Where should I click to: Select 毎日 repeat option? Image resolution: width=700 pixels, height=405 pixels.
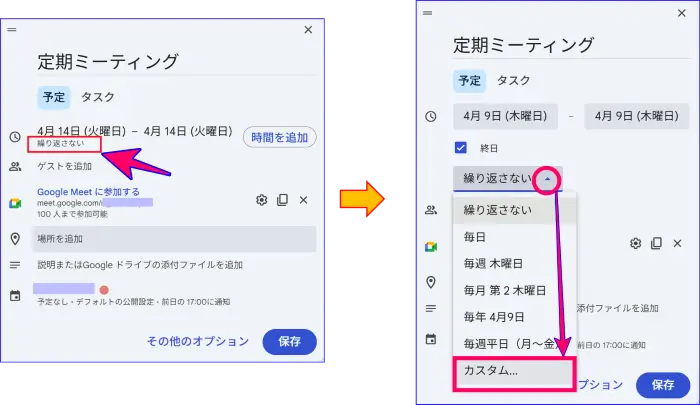pos(515,237)
